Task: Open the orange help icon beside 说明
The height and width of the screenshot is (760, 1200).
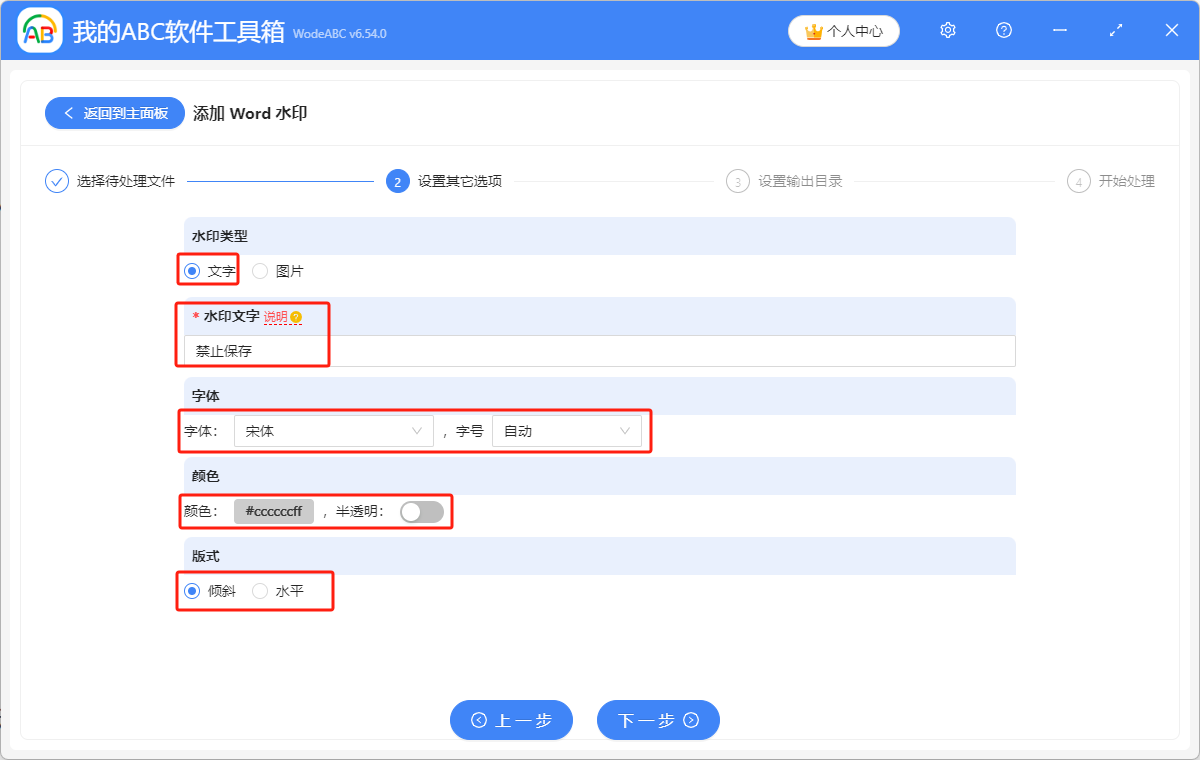Action: [x=295, y=316]
